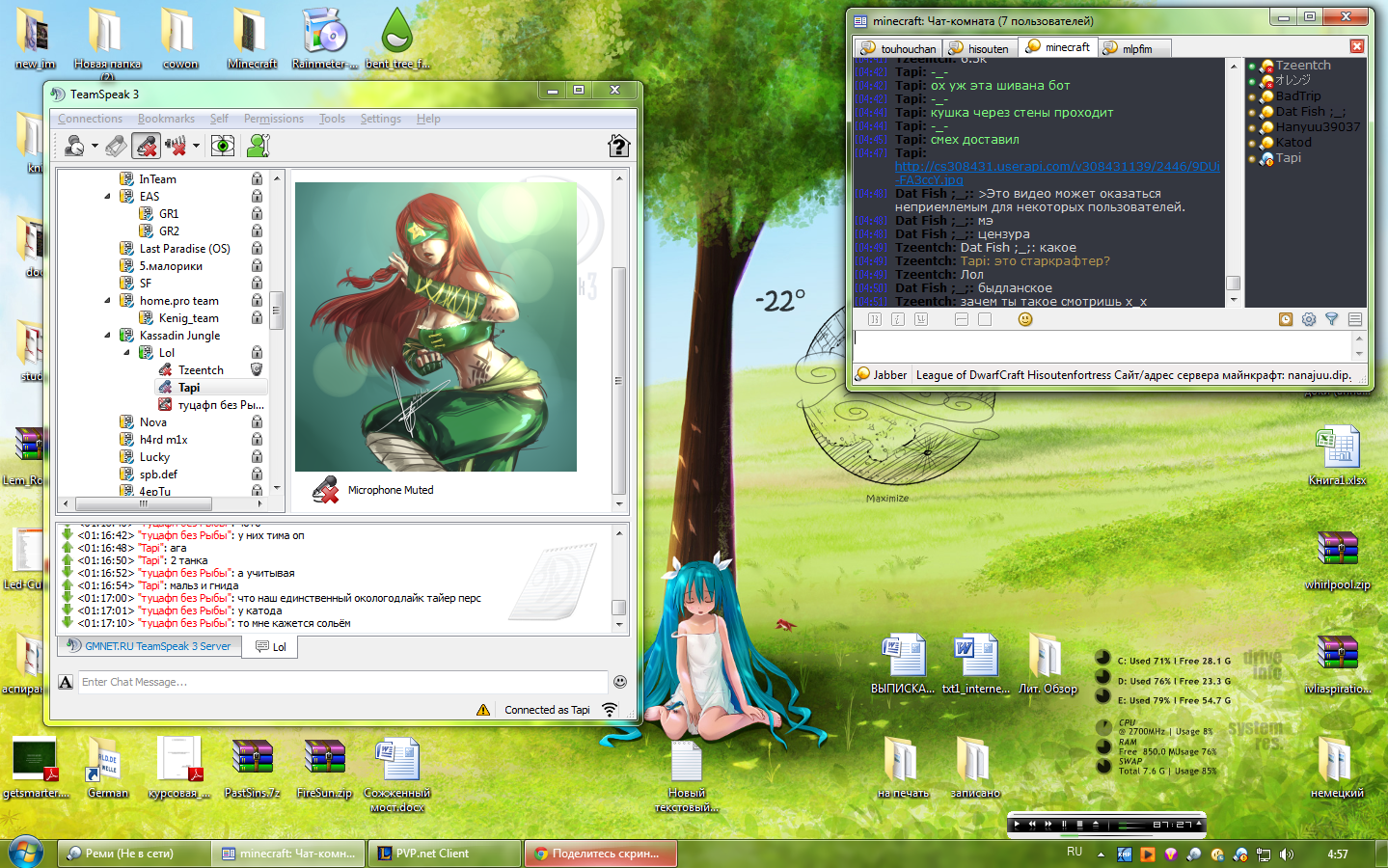Click the text format A icon beside chat input
Screen dimensions: 1388x868
pos(66,682)
